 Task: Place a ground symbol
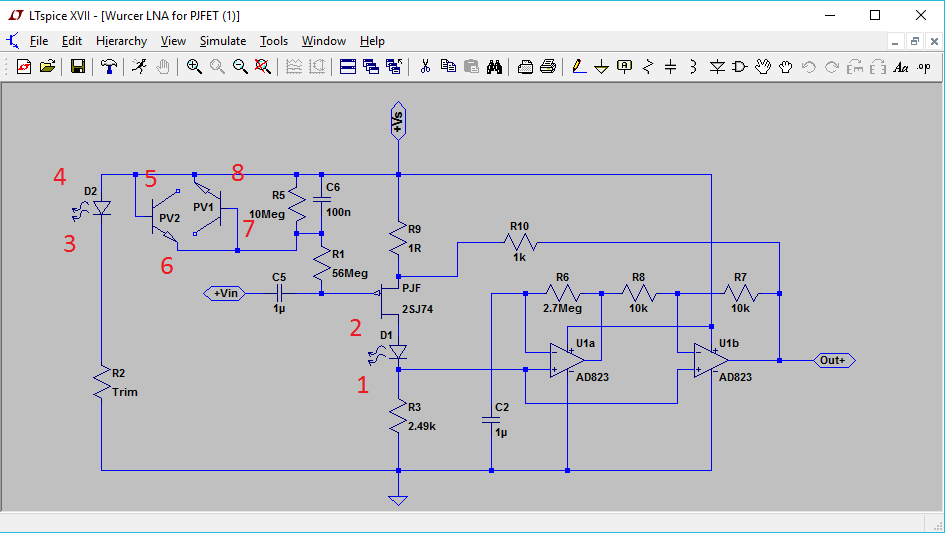click(601, 66)
